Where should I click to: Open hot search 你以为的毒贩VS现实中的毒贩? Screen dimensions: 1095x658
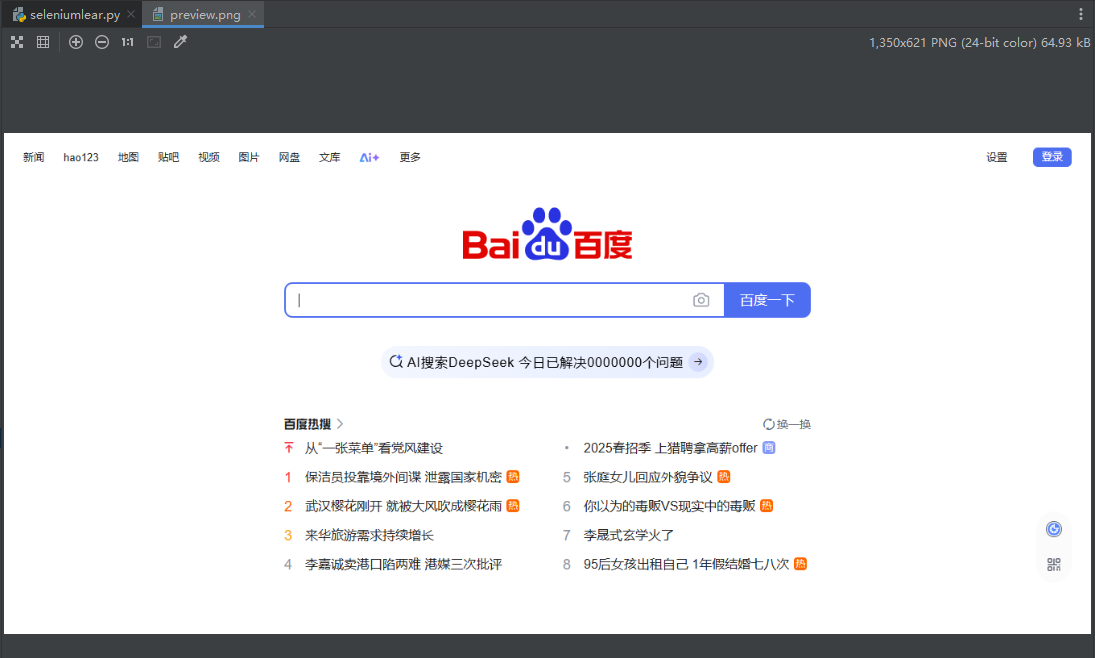tap(669, 506)
